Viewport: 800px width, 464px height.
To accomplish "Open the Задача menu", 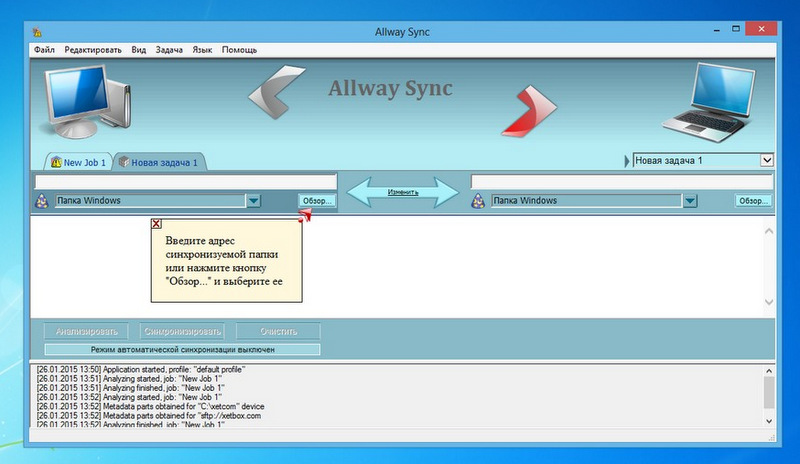I will [x=169, y=50].
